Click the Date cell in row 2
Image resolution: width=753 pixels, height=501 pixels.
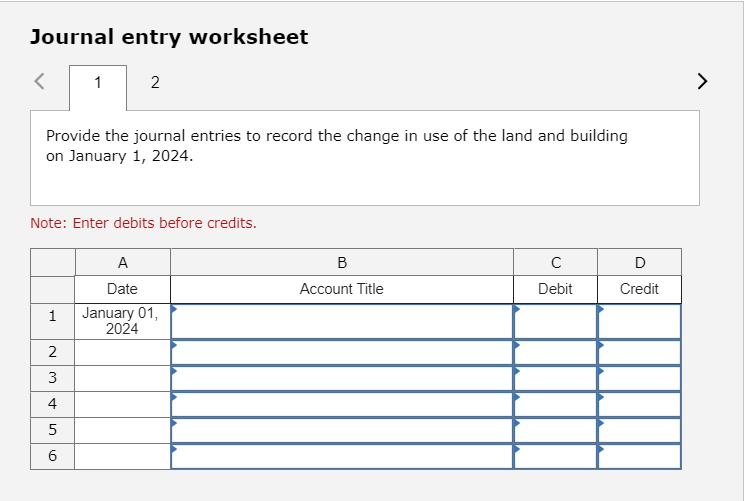tap(122, 353)
